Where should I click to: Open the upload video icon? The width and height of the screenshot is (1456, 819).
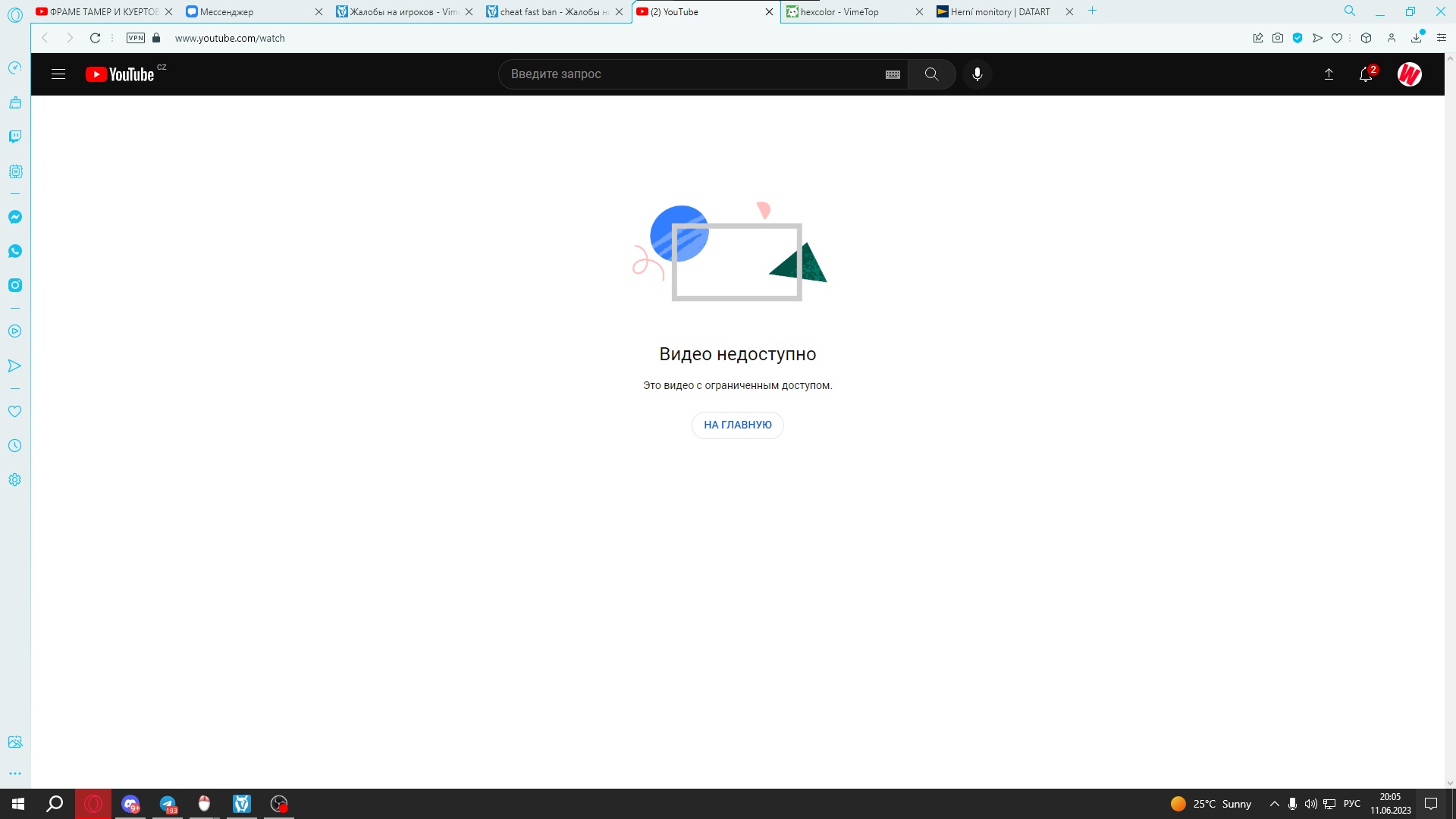(1329, 74)
